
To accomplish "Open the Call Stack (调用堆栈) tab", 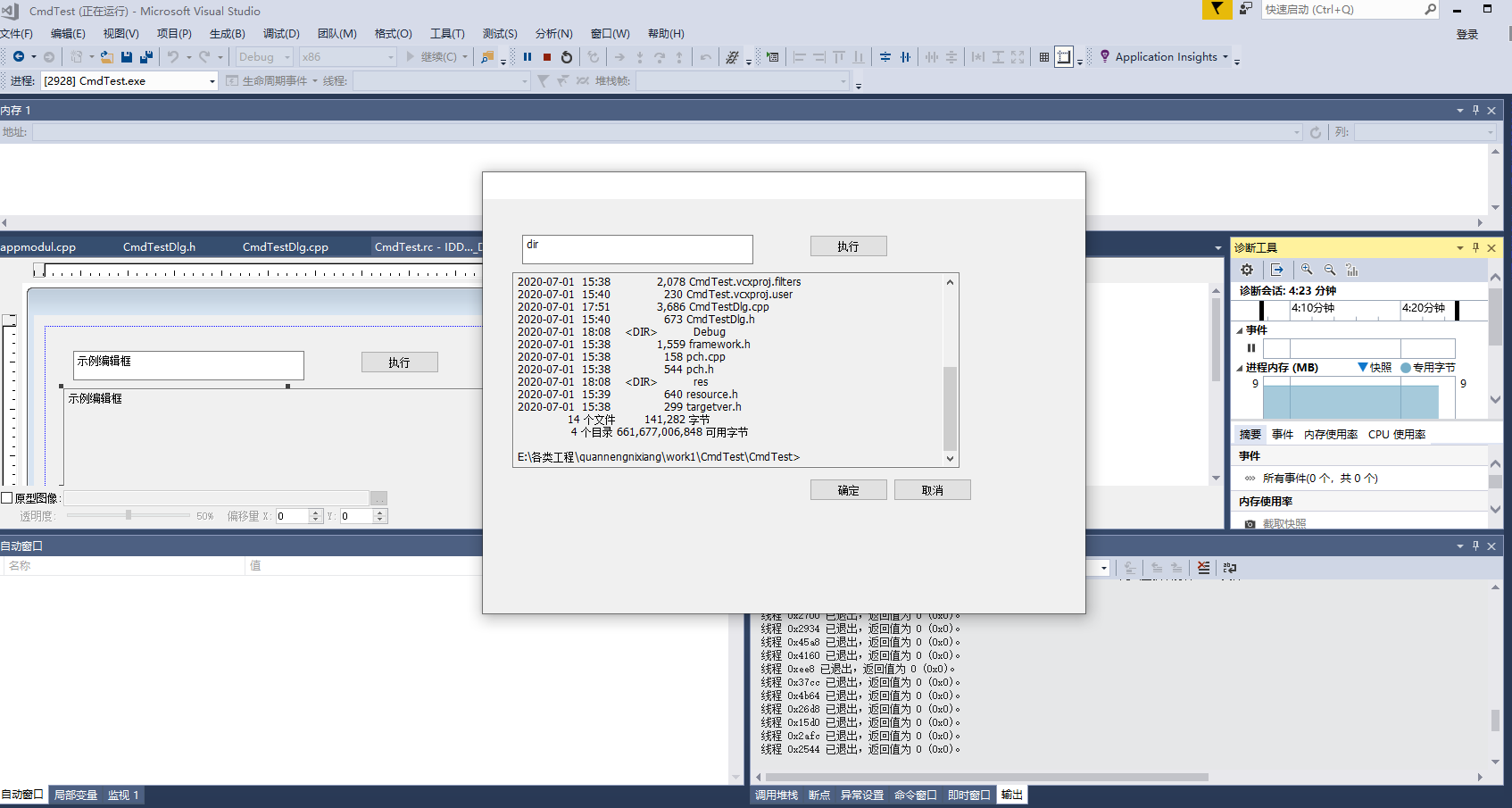I will pyautogui.click(x=777, y=795).
